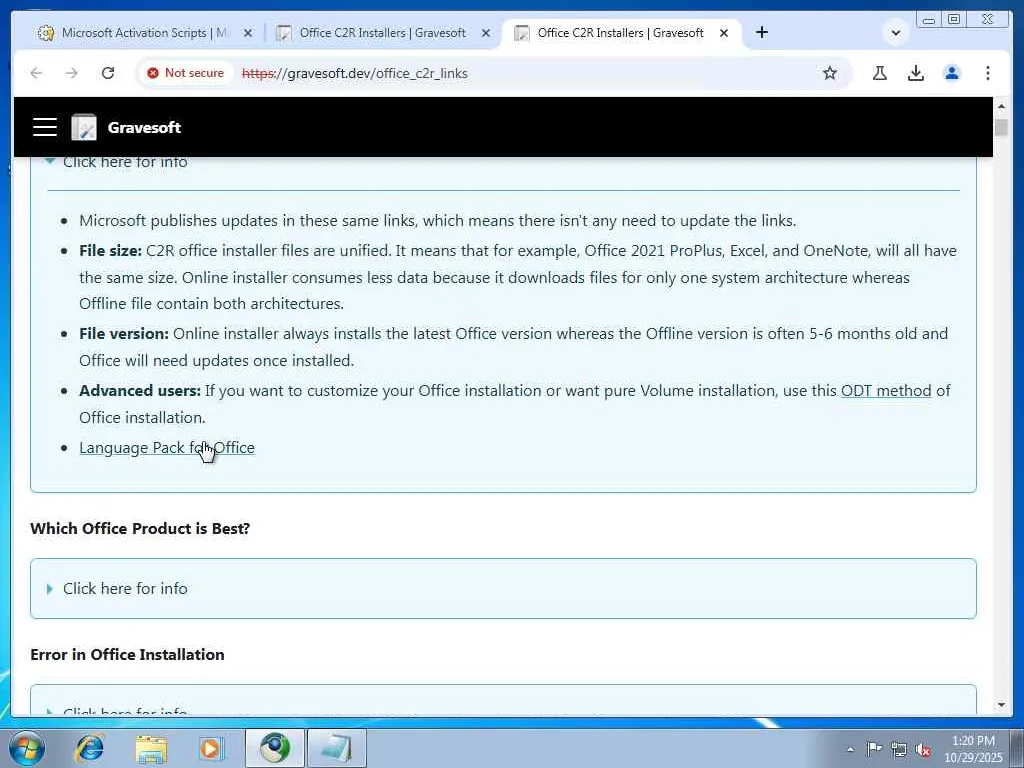Click page scrollbar up arrow

tap(1001, 106)
